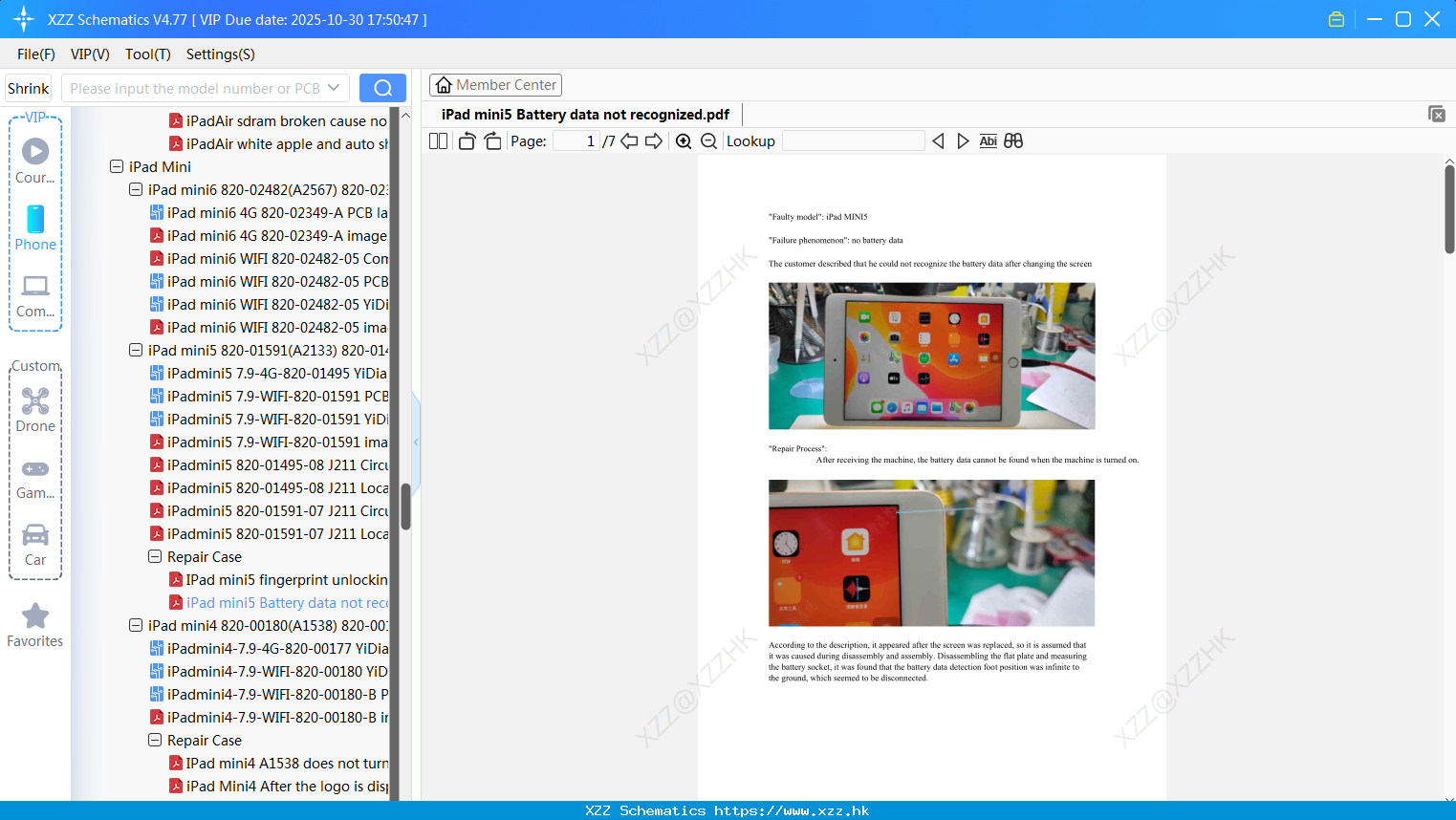Select the Phone category

[35, 227]
